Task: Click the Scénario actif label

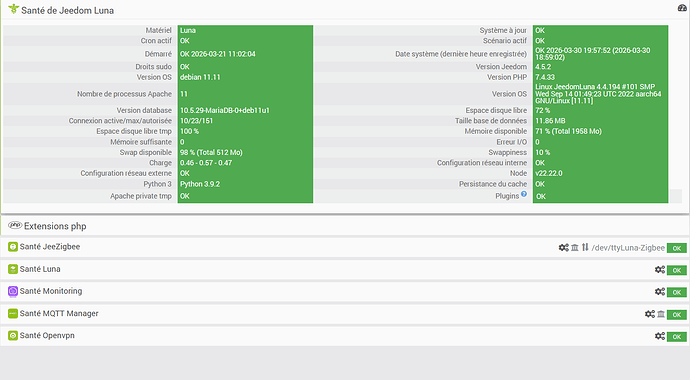Action: [x=505, y=40]
